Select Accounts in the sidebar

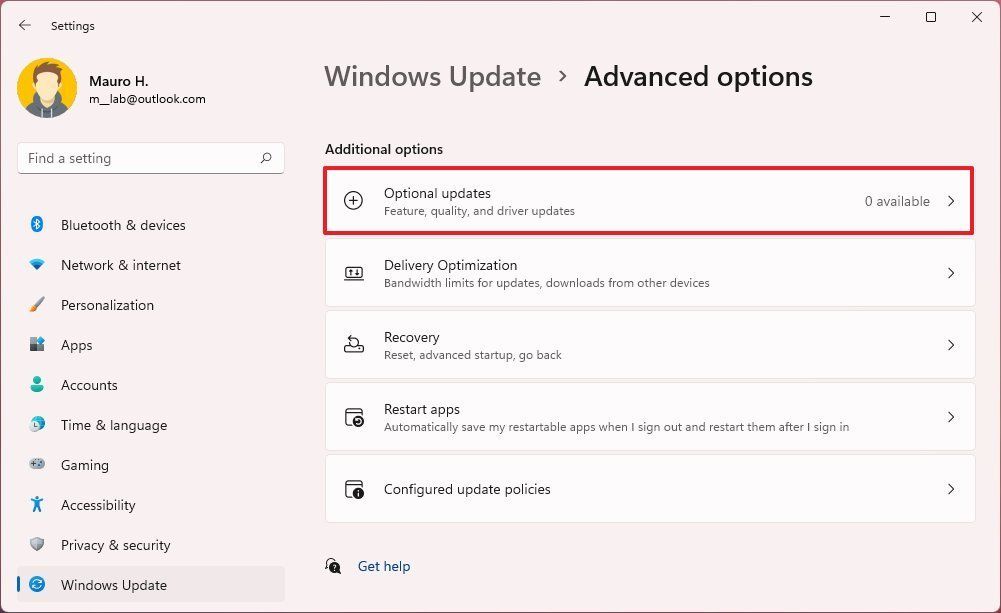(89, 385)
